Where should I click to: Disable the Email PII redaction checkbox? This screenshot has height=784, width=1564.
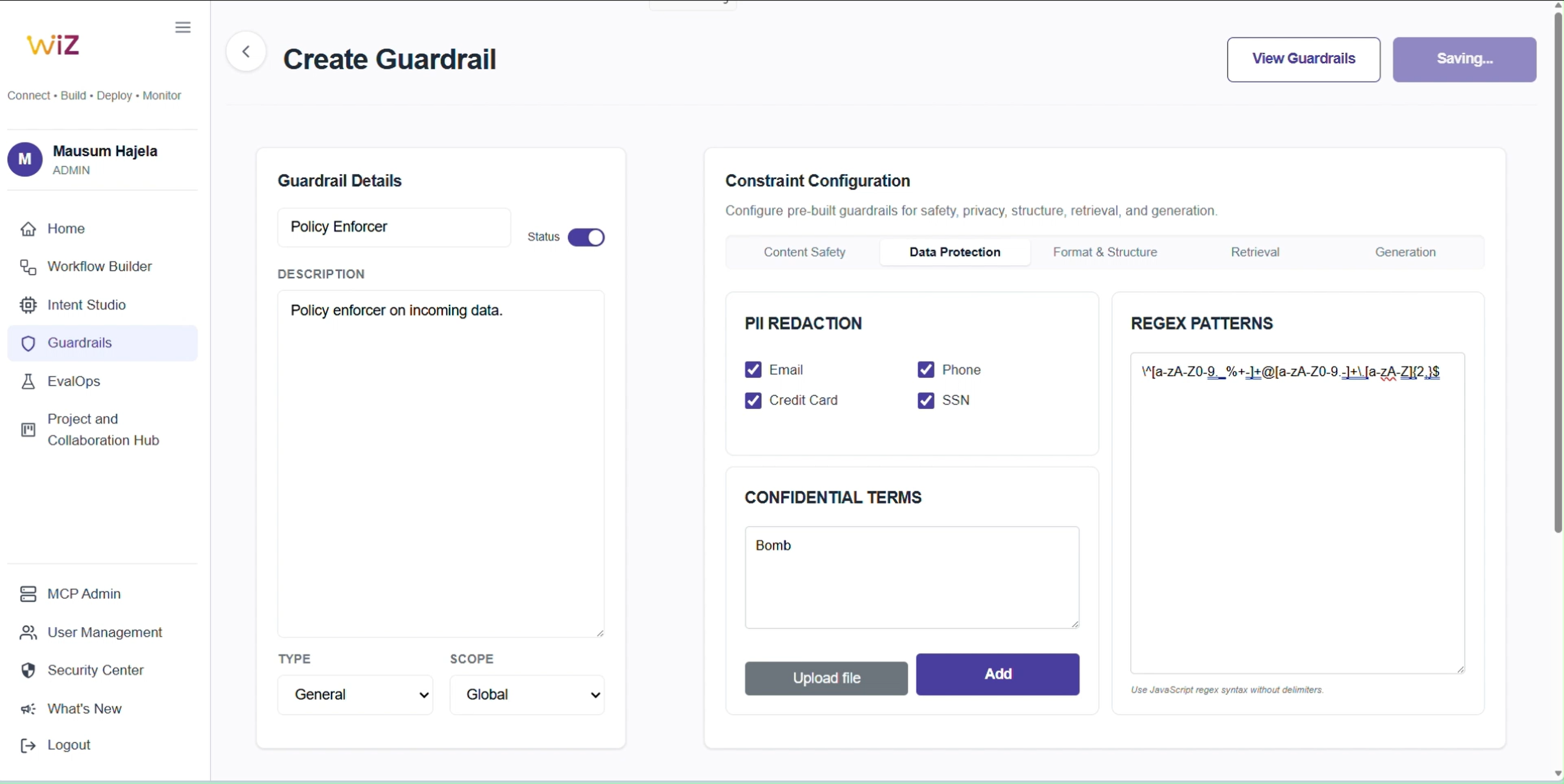[x=753, y=369]
